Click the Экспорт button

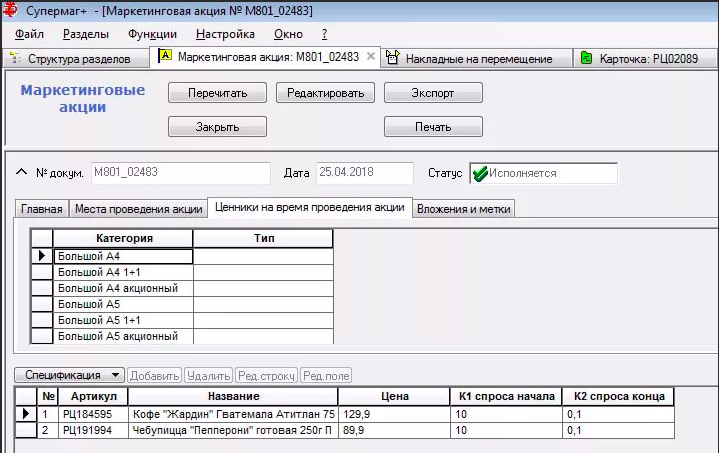pos(433,93)
